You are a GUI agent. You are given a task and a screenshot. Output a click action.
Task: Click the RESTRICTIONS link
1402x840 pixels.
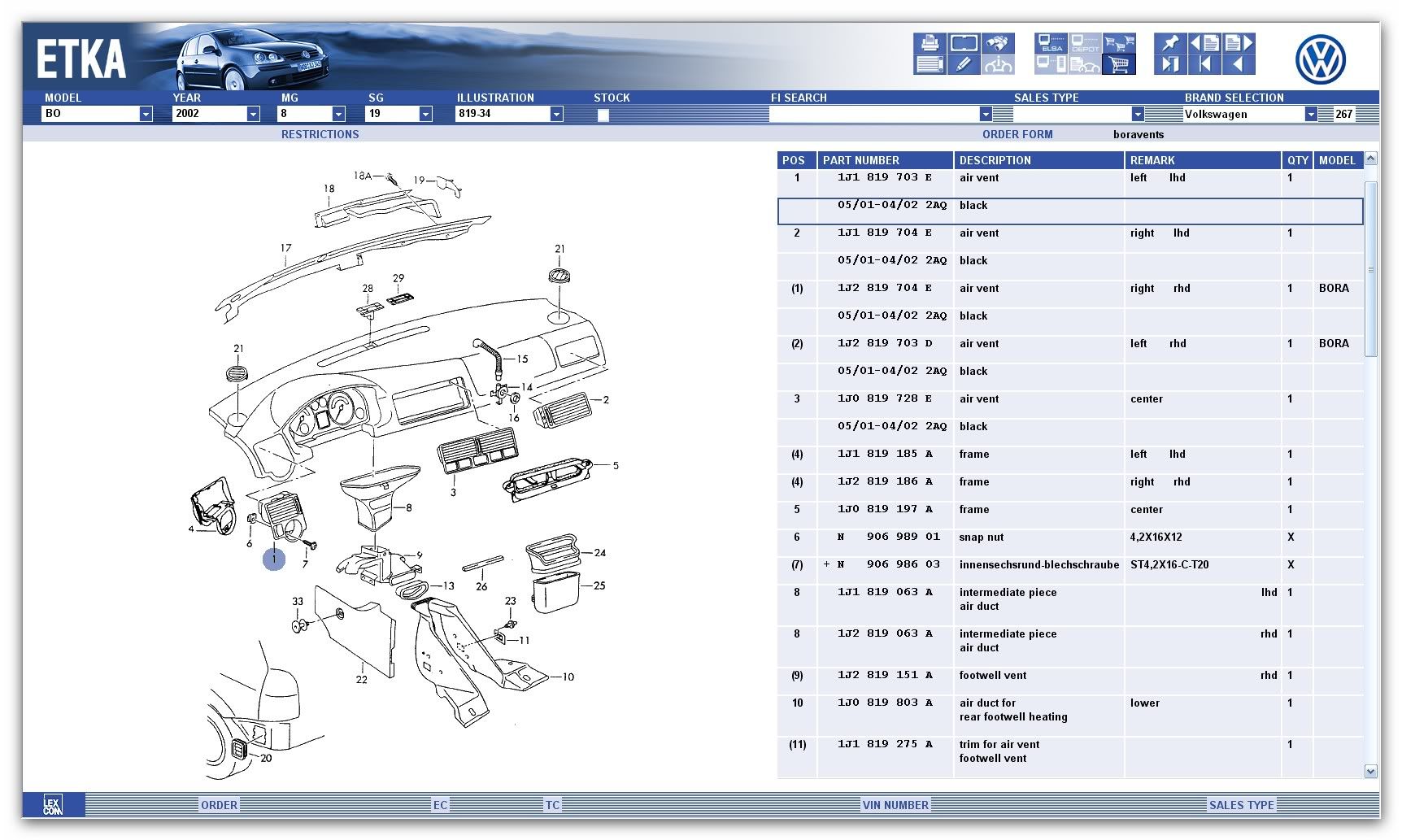point(320,134)
